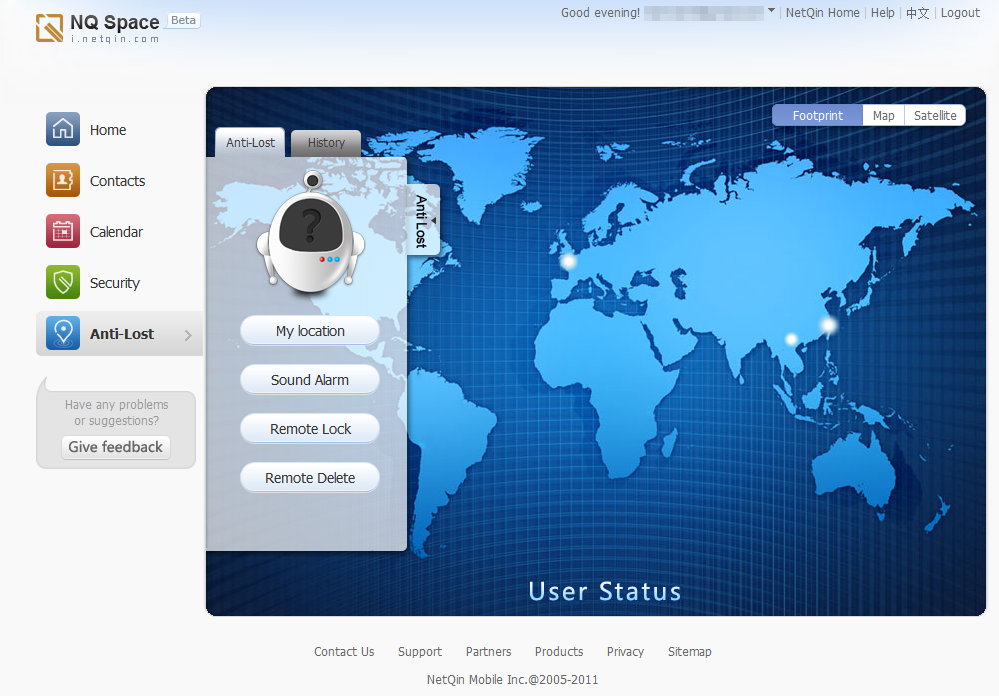
Task: Click the Logout link
Action: point(959,12)
